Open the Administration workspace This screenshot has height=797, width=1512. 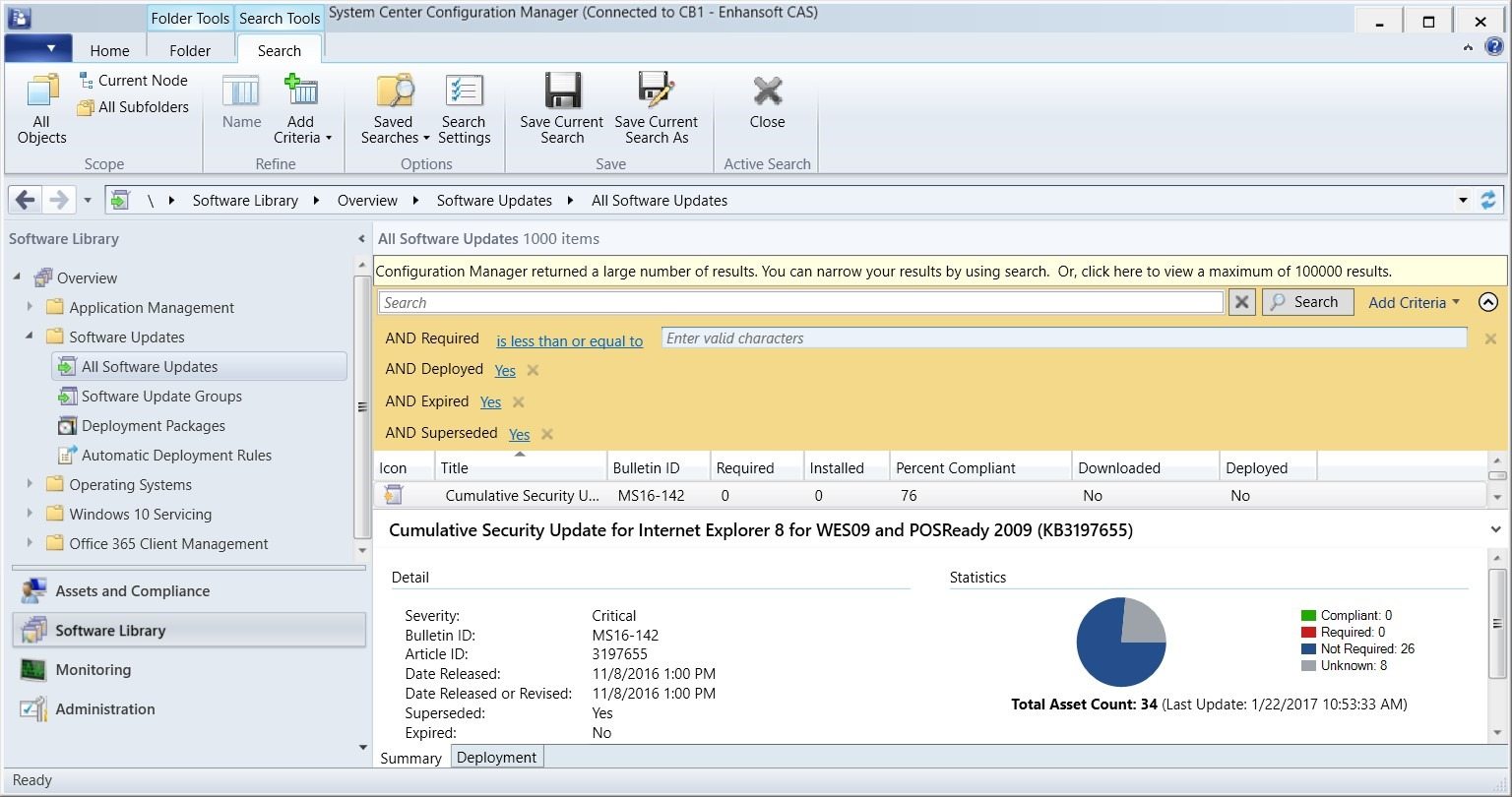point(105,709)
